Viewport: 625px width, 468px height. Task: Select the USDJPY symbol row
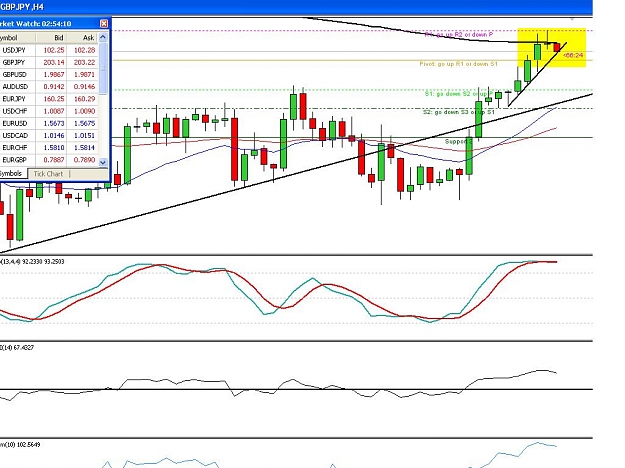click(49, 50)
